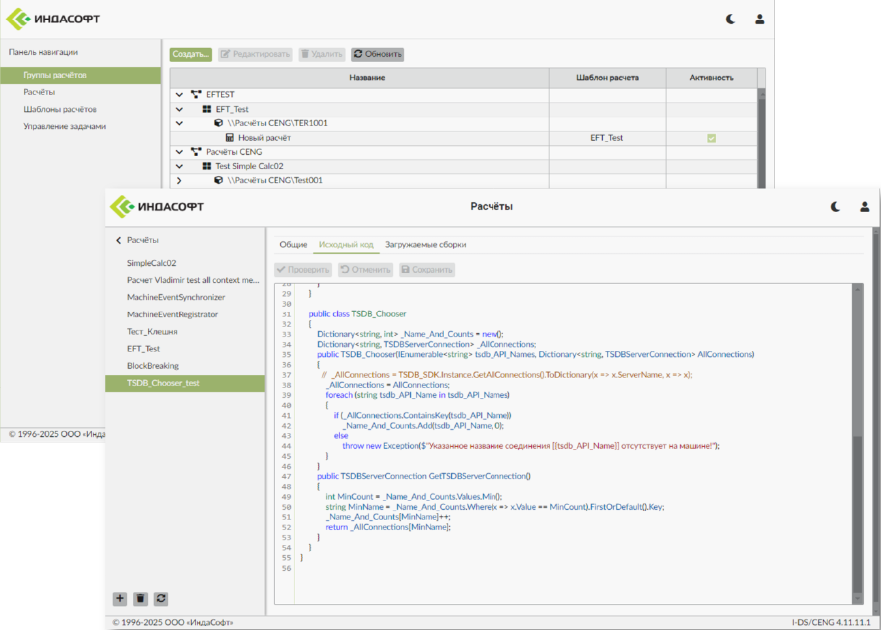Collapse the Расчёты CENG group
This screenshot has width=881, height=630.
point(179,152)
